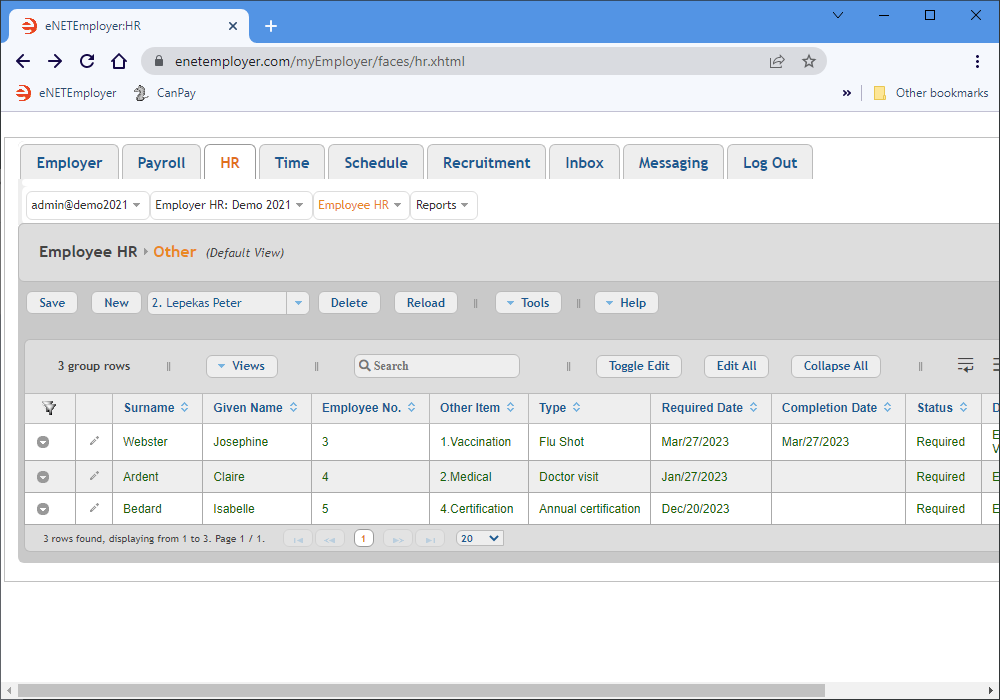Close the eNETEmployer:HR browser tab
This screenshot has height=700, width=1000.
tap(233, 26)
